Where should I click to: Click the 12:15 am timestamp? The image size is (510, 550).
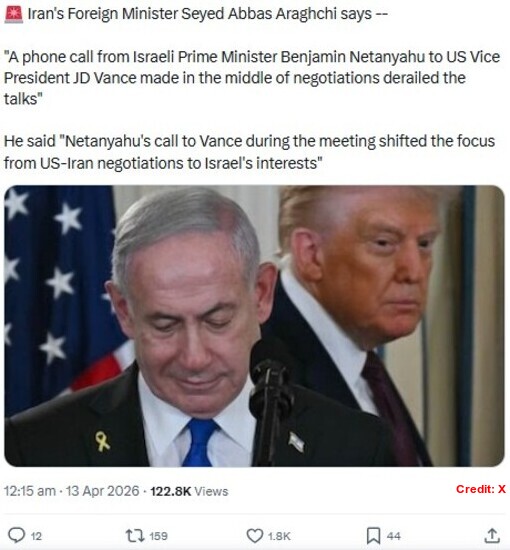30,491
